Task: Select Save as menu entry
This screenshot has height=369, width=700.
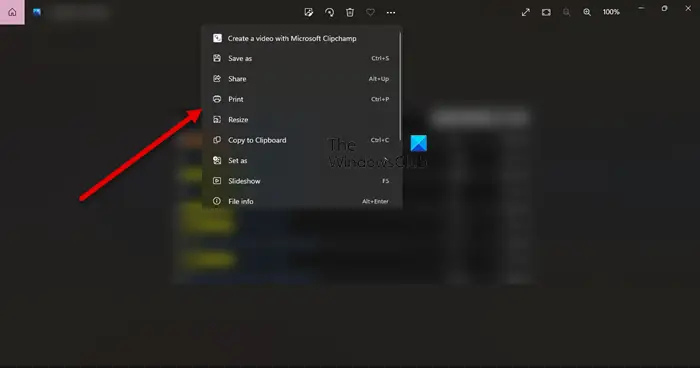Action: point(302,58)
